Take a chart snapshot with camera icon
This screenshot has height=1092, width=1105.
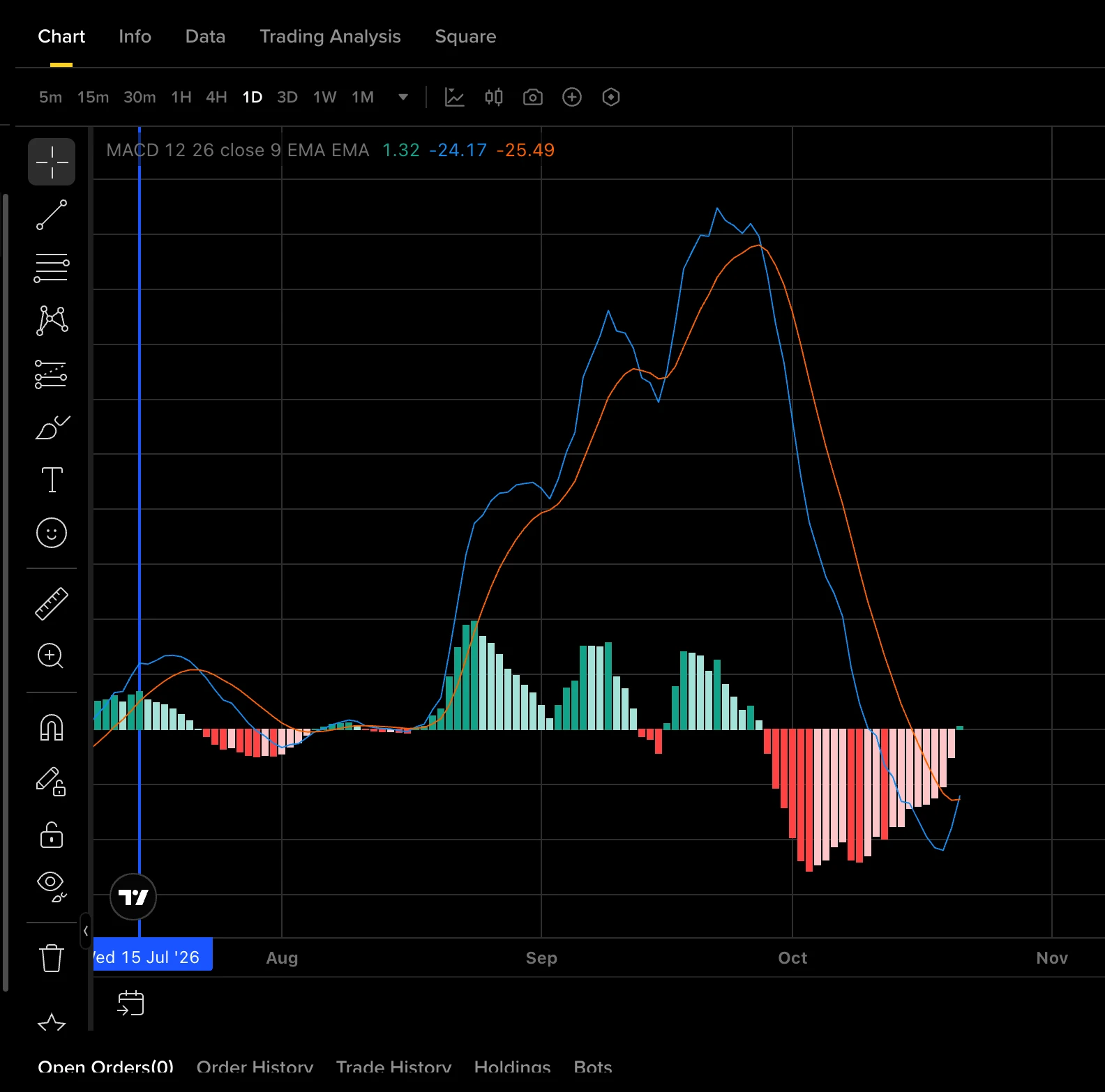533,97
